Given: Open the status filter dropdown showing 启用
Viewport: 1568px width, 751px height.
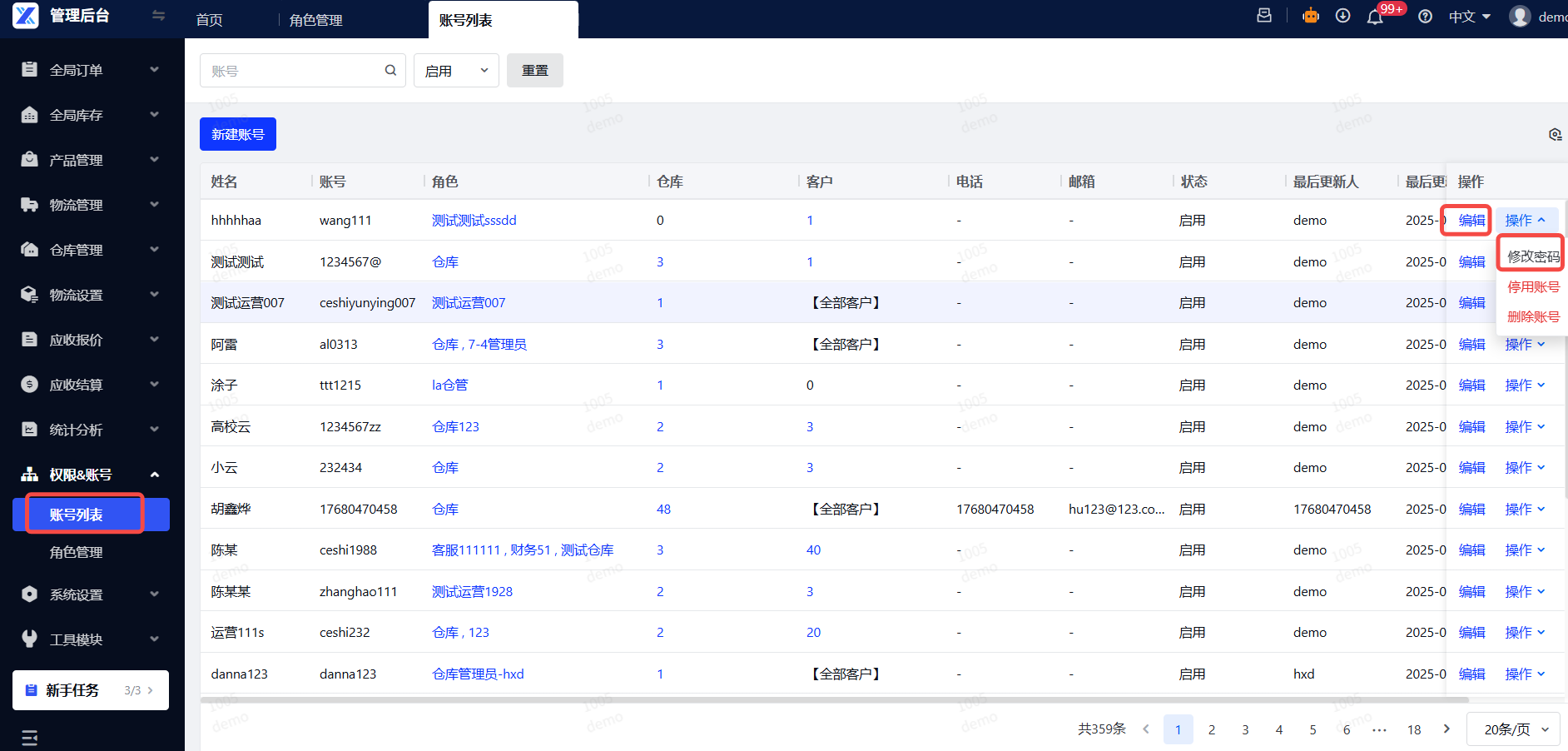Looking at the screenshot, I should 456,71.
